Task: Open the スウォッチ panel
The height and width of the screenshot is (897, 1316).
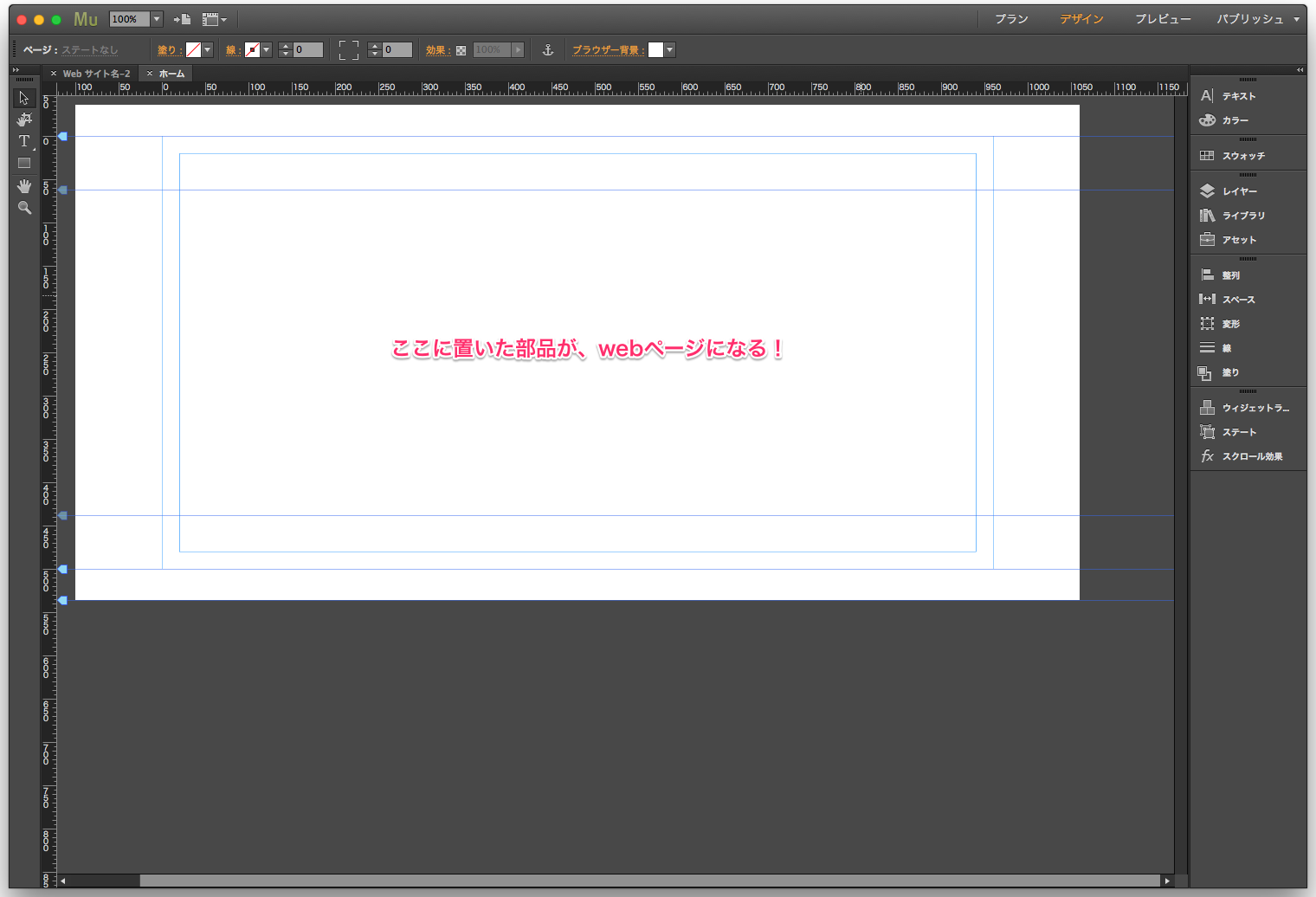Action: [x=1240, y=155]
